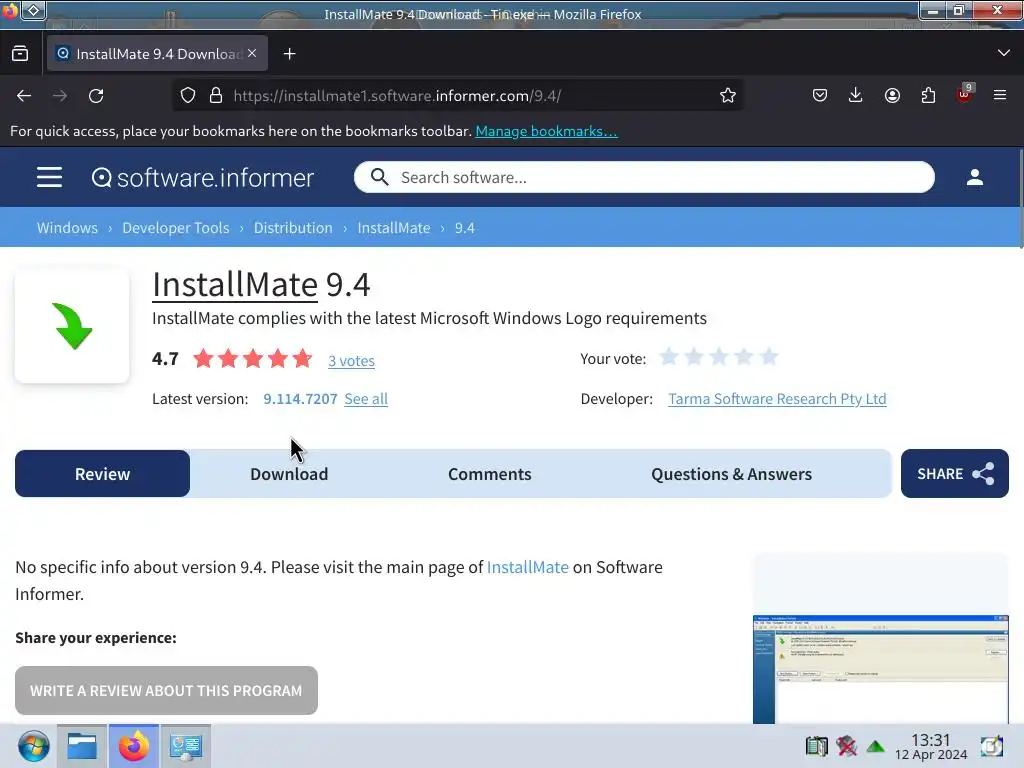Viewport: 1024px width, 768px height.
Task: Click the InstallMate link in review text
Action: (x=528, y=567)
